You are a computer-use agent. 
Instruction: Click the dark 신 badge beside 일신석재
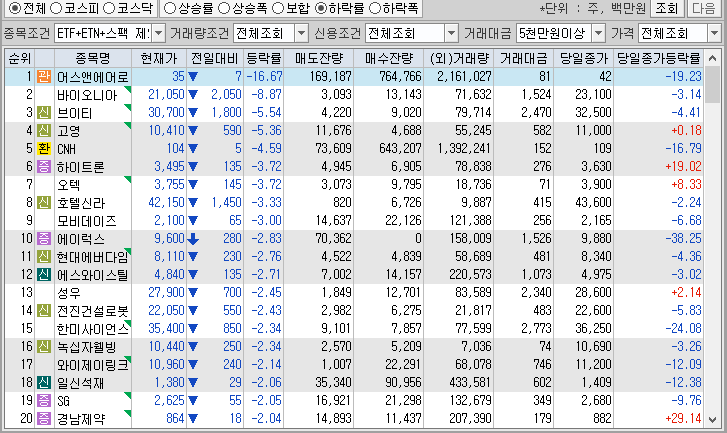44,382
